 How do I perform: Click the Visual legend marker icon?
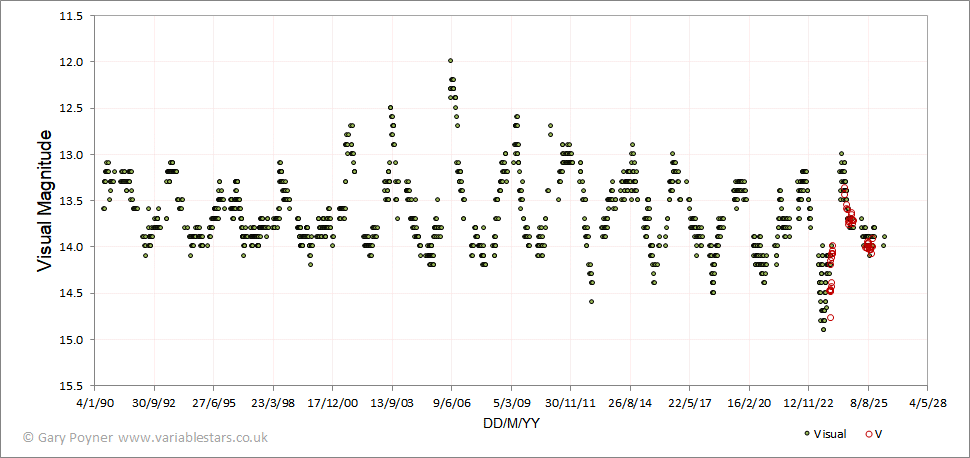point(806,434)
